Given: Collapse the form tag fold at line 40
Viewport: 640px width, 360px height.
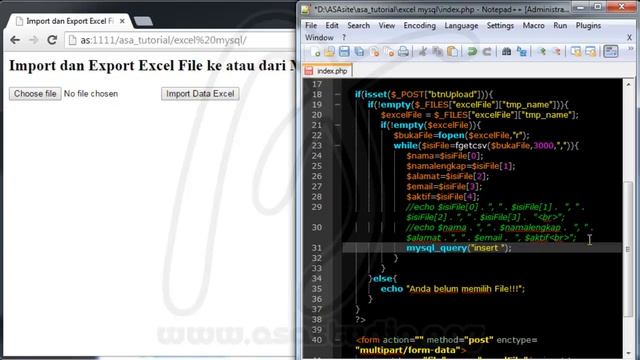Looking at the screenshot, I should [338, 340].
